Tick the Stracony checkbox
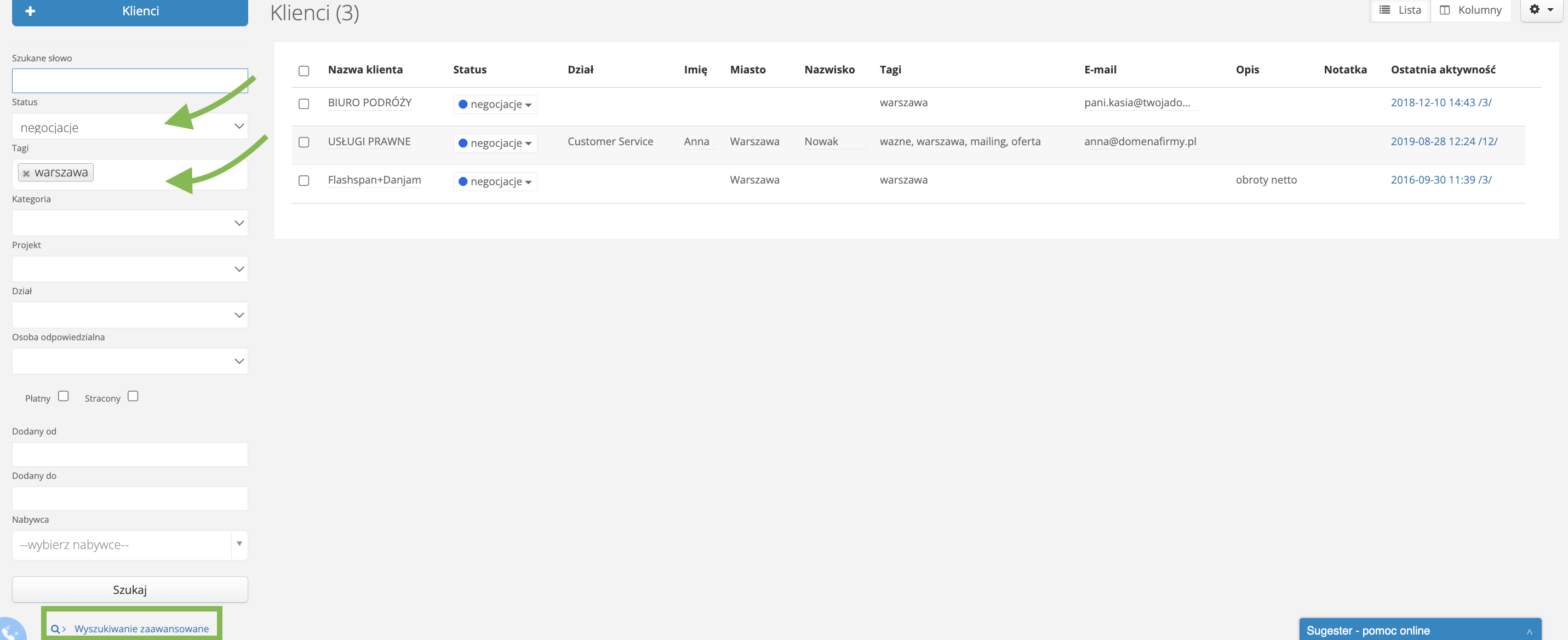Image resolution: width=1568 pixels, height=640 pixels. coord(133,396)
